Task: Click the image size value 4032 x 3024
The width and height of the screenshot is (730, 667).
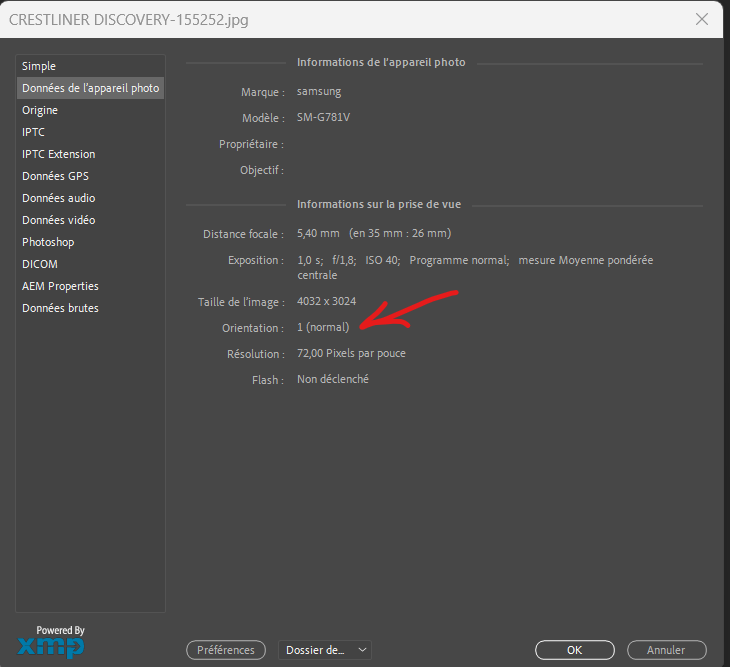Action: [x=326, y=301]
